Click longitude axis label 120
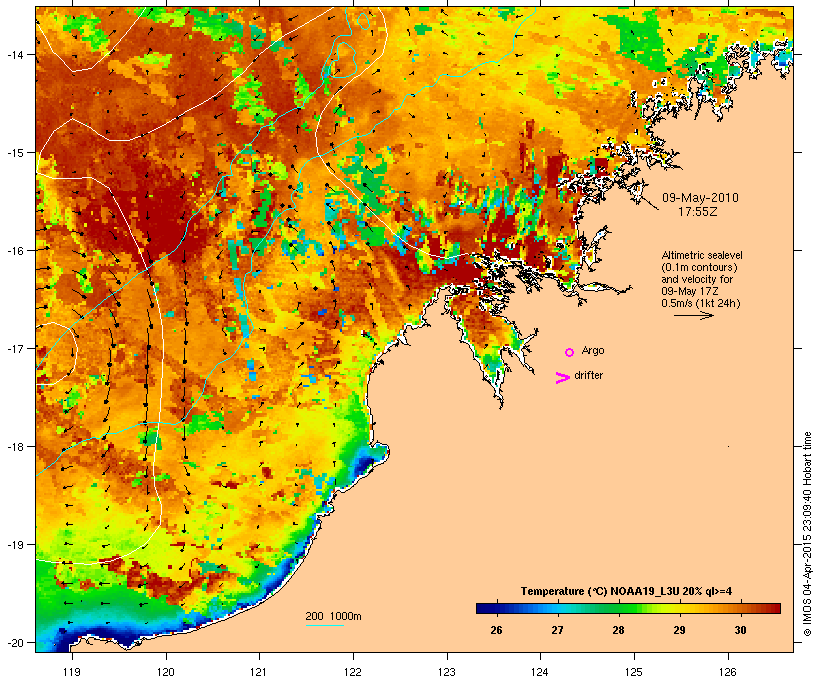 point(166,672)
